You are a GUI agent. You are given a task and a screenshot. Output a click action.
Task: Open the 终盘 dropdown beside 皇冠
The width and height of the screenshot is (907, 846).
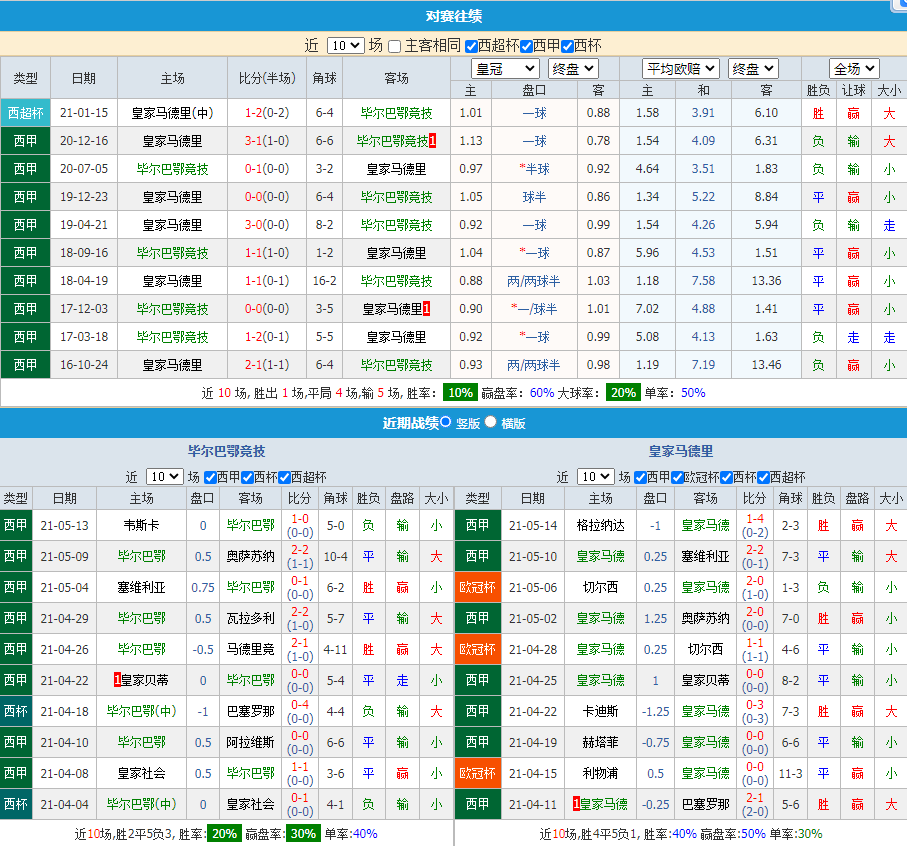coord(573,69)
